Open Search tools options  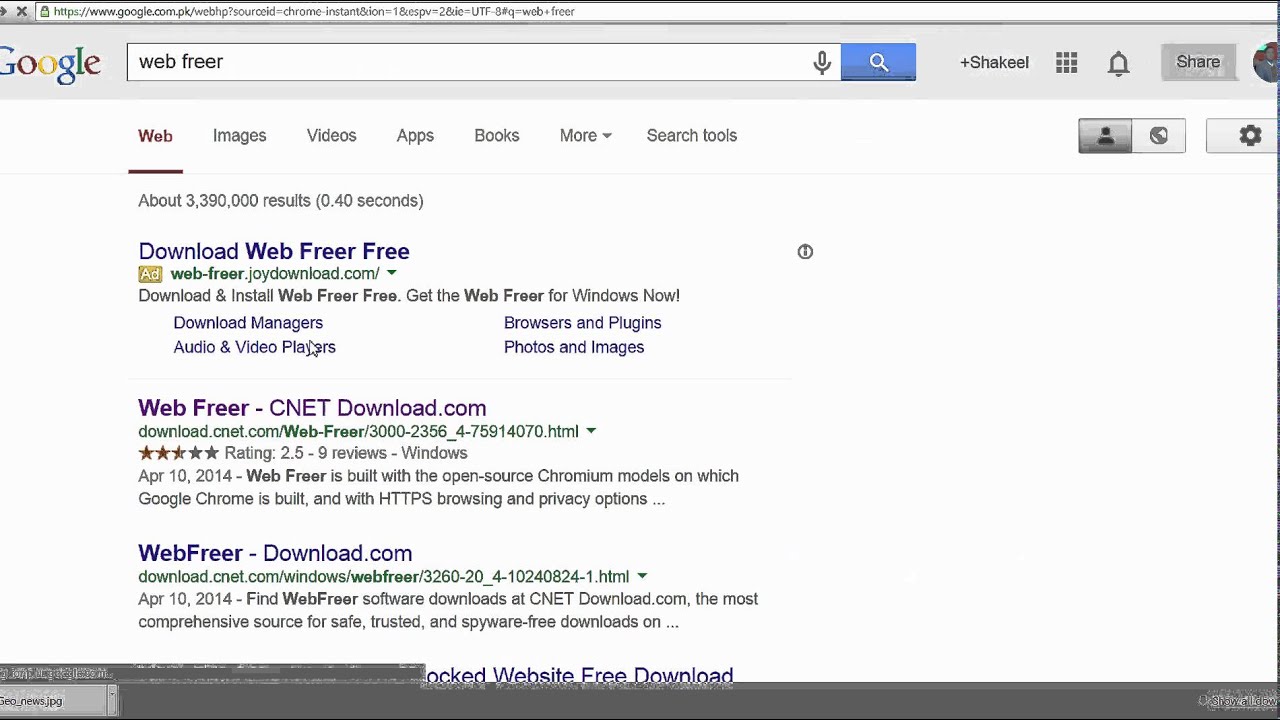[x=691, y=136]
